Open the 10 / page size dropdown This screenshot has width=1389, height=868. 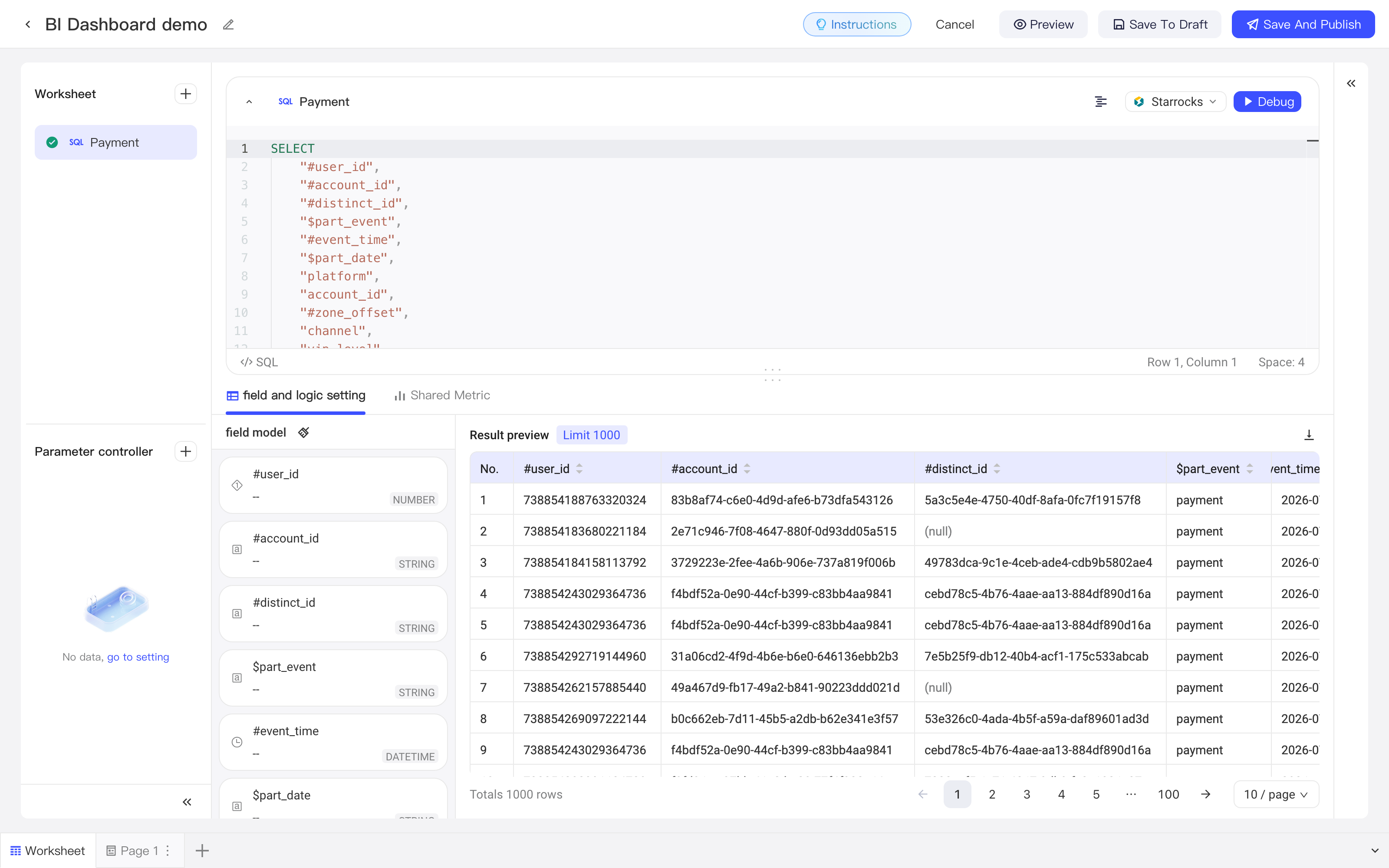1275,795
